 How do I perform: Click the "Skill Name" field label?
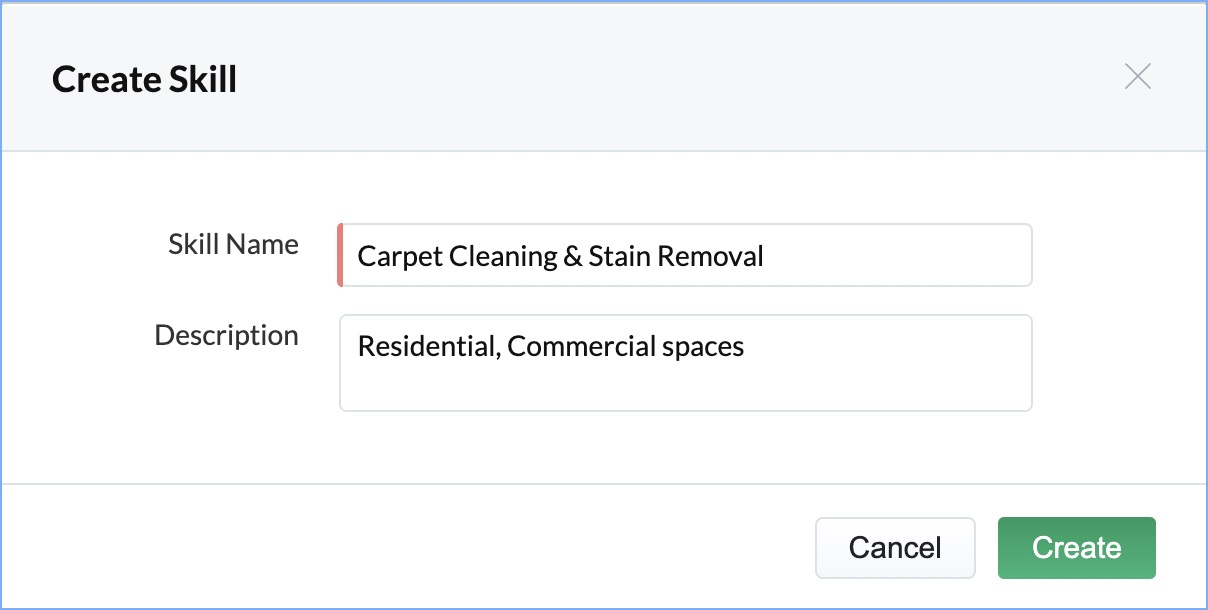tap(233, 245)
